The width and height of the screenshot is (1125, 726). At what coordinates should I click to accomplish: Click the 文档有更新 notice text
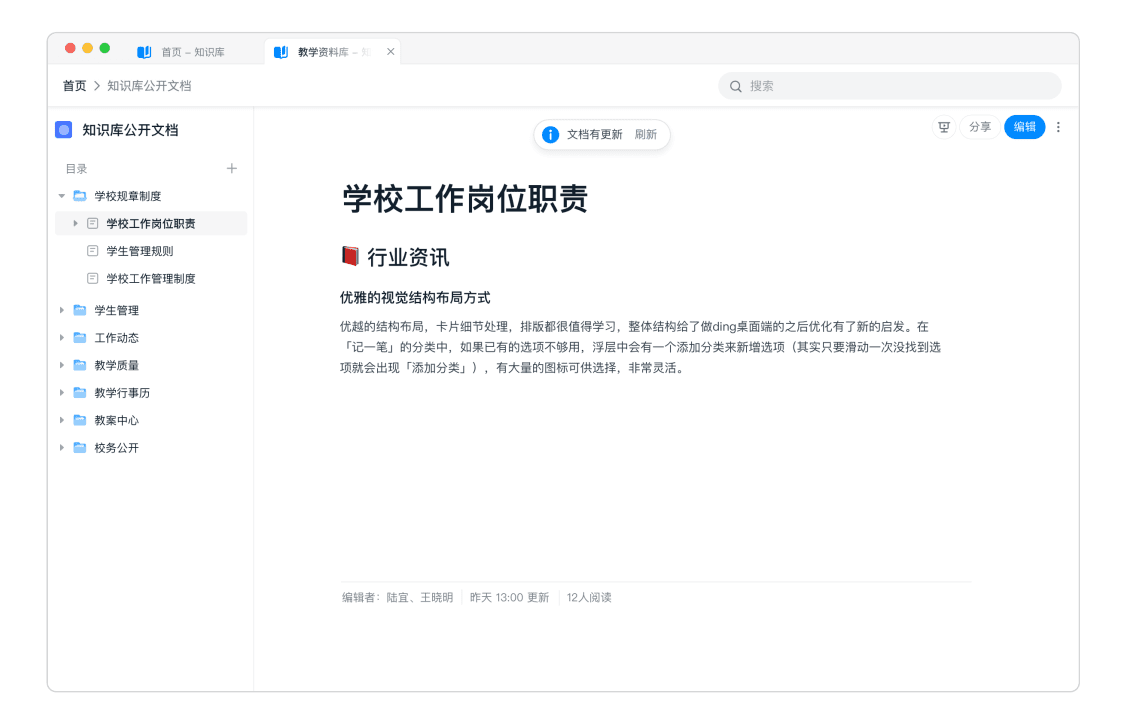pyautogui.click(x=595, y=134)
